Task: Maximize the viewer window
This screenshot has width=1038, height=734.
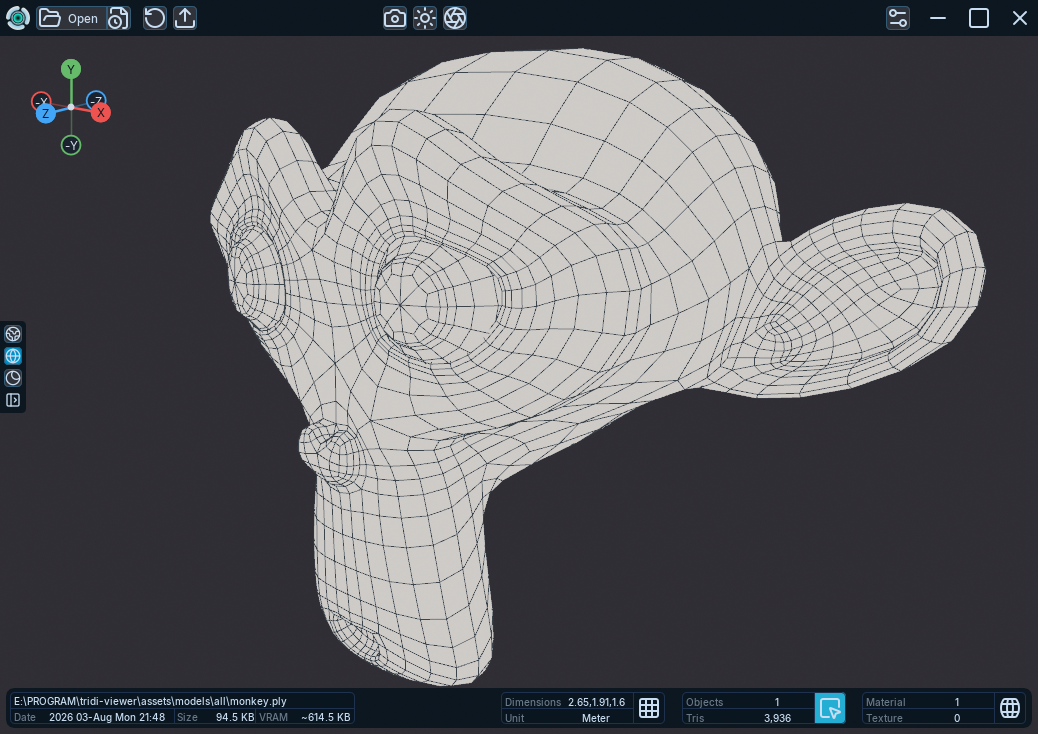Action: tap(979, 18)
